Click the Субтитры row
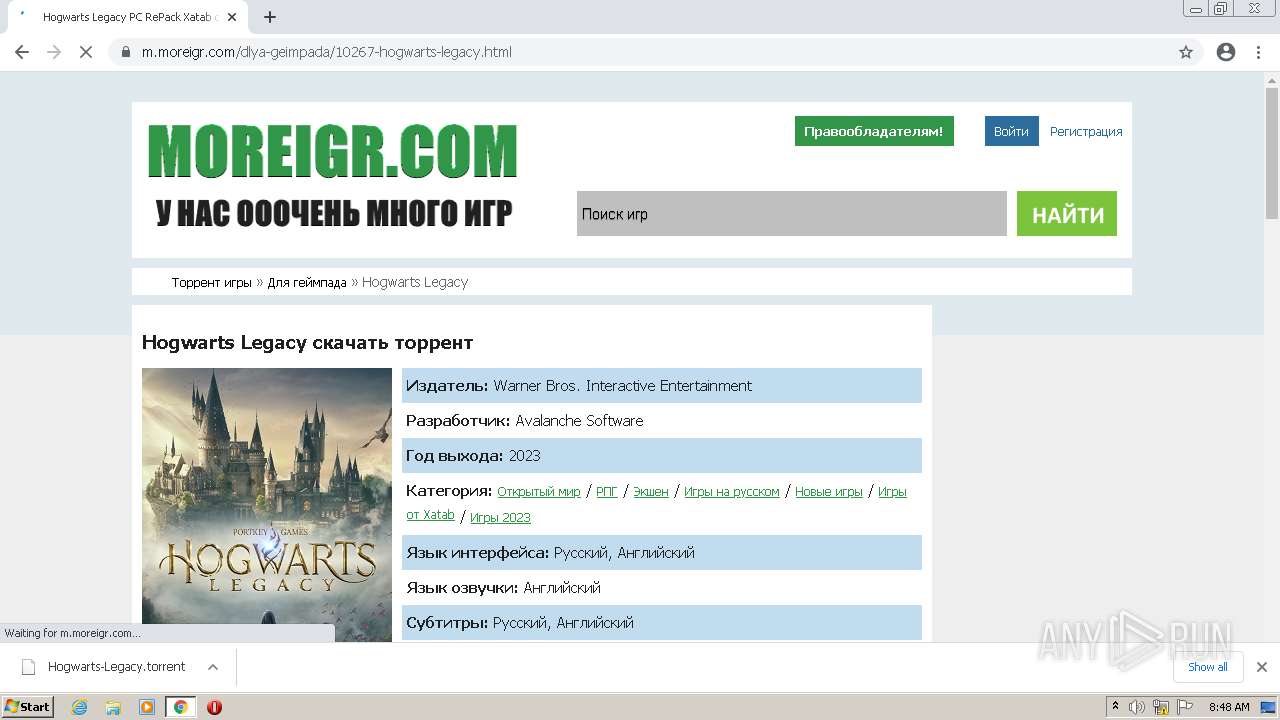Viewport: 1280px width, 720px height. click(662, 623)
